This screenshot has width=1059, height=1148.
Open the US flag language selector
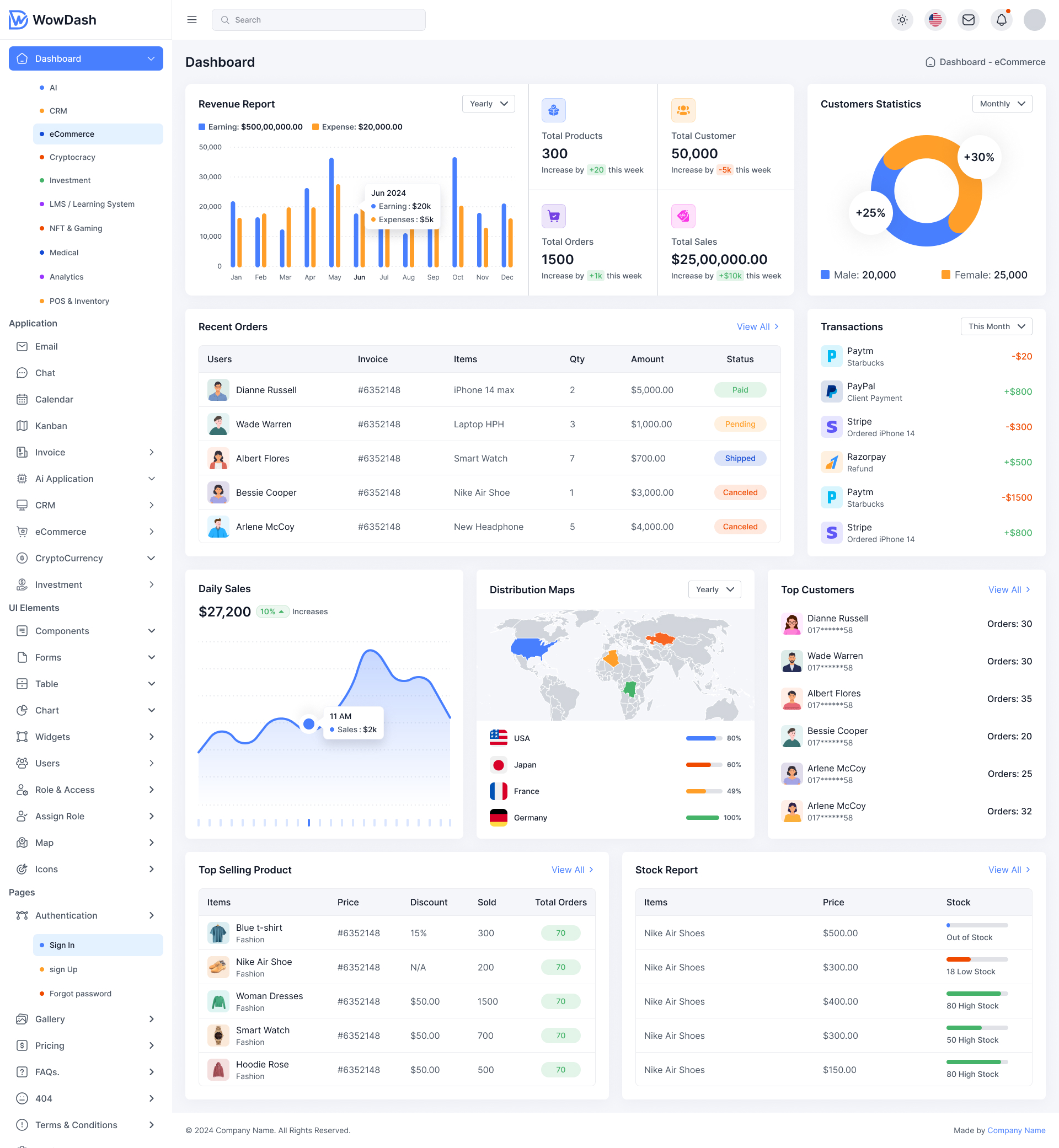point(935,20)
